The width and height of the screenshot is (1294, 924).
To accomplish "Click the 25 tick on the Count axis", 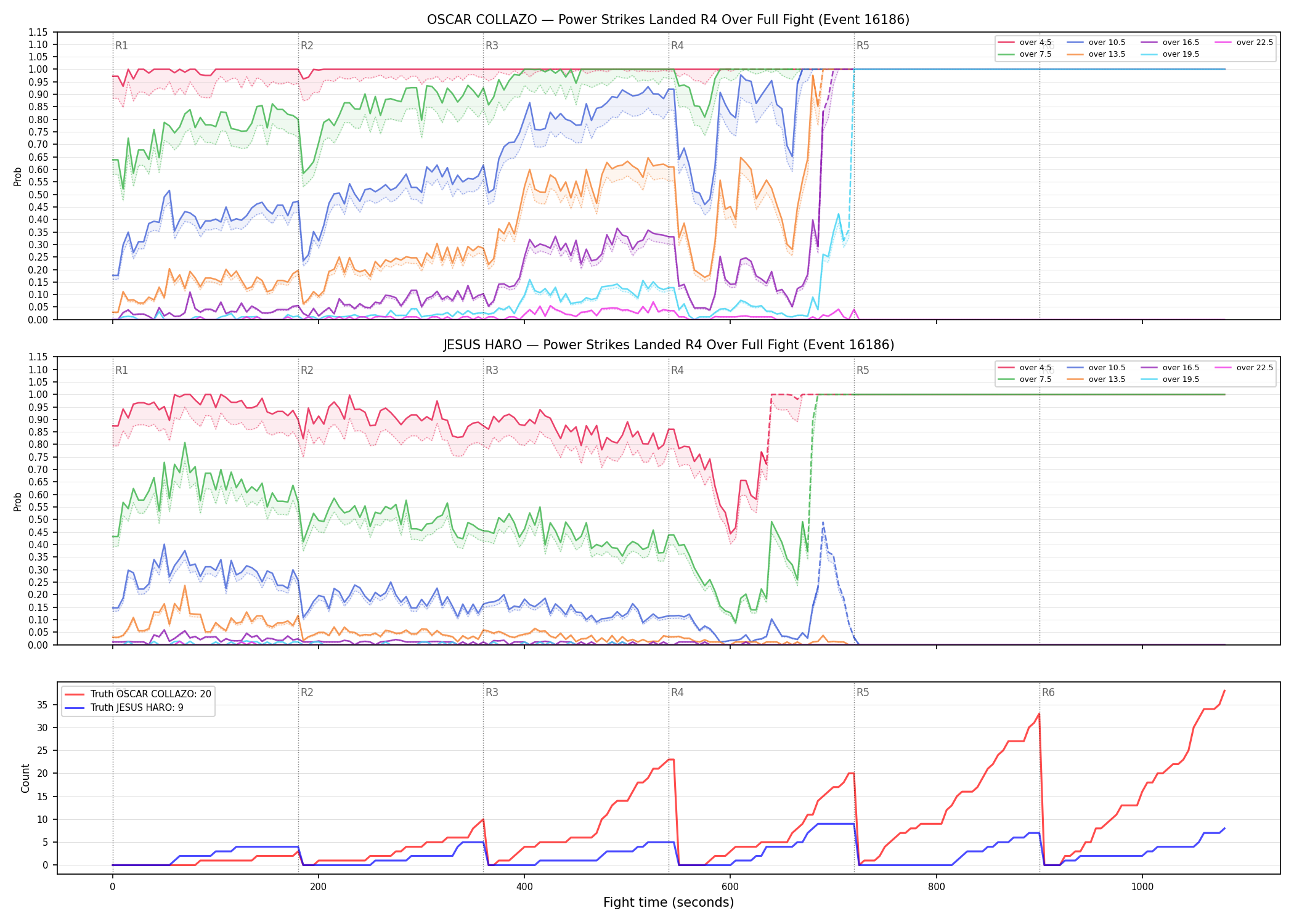I will coord(43,751).
